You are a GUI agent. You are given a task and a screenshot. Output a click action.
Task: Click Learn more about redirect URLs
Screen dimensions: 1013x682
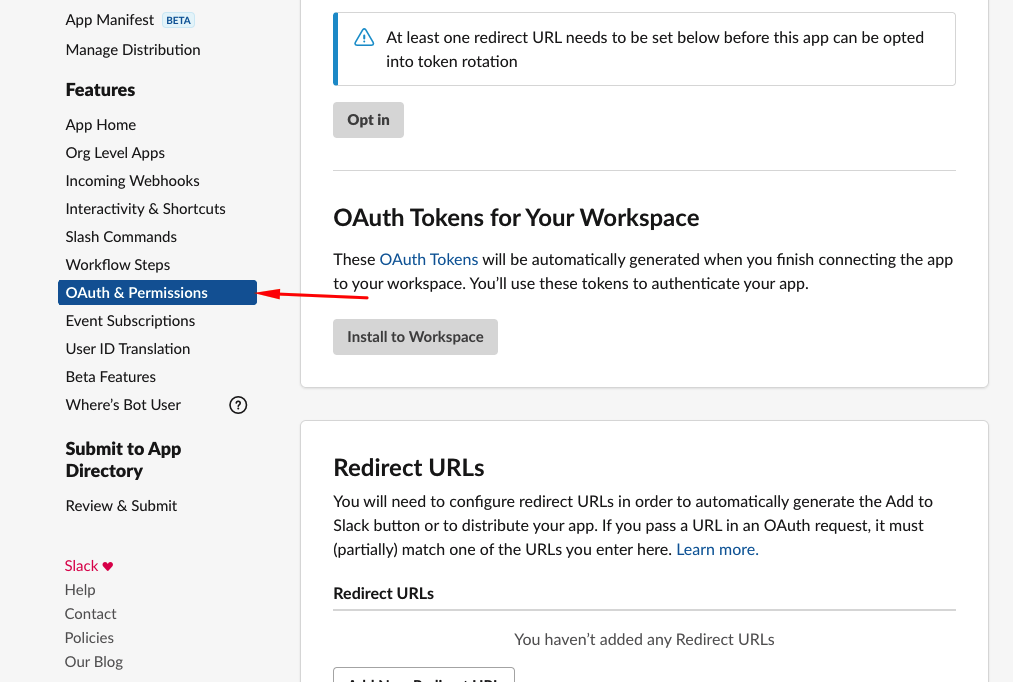(x=715, y=549)
